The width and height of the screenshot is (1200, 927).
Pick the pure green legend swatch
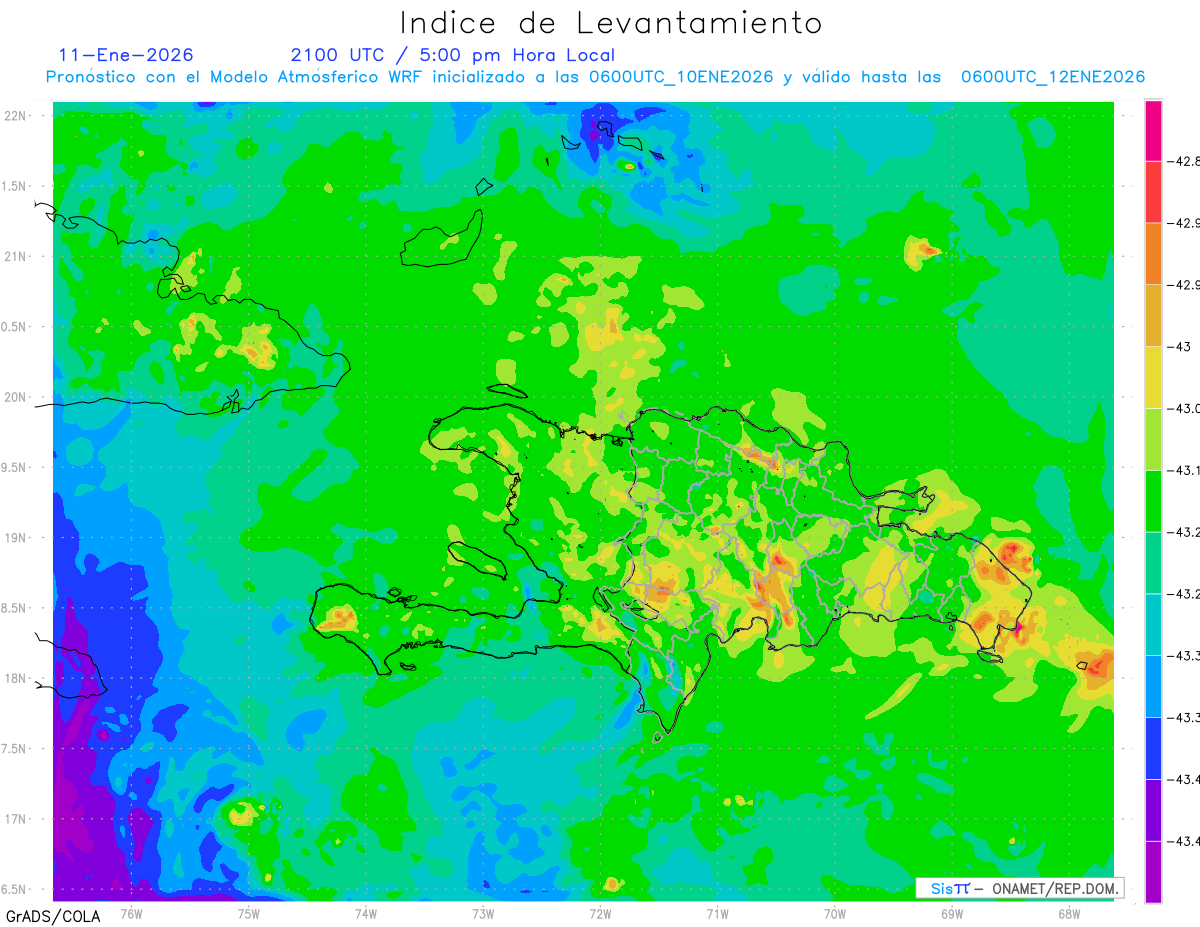(x=1153, y=500)
